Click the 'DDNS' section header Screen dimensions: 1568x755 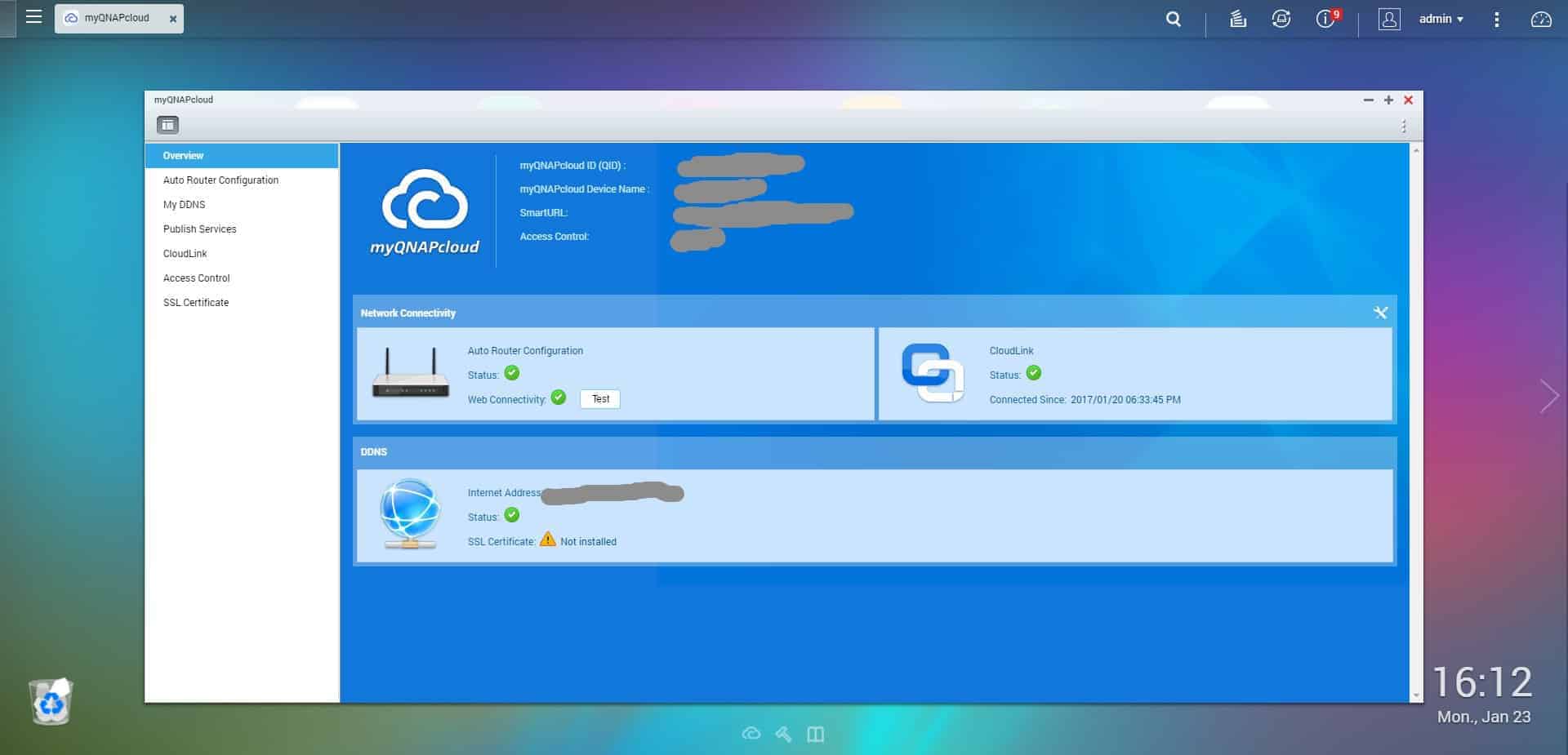point(374,452)
